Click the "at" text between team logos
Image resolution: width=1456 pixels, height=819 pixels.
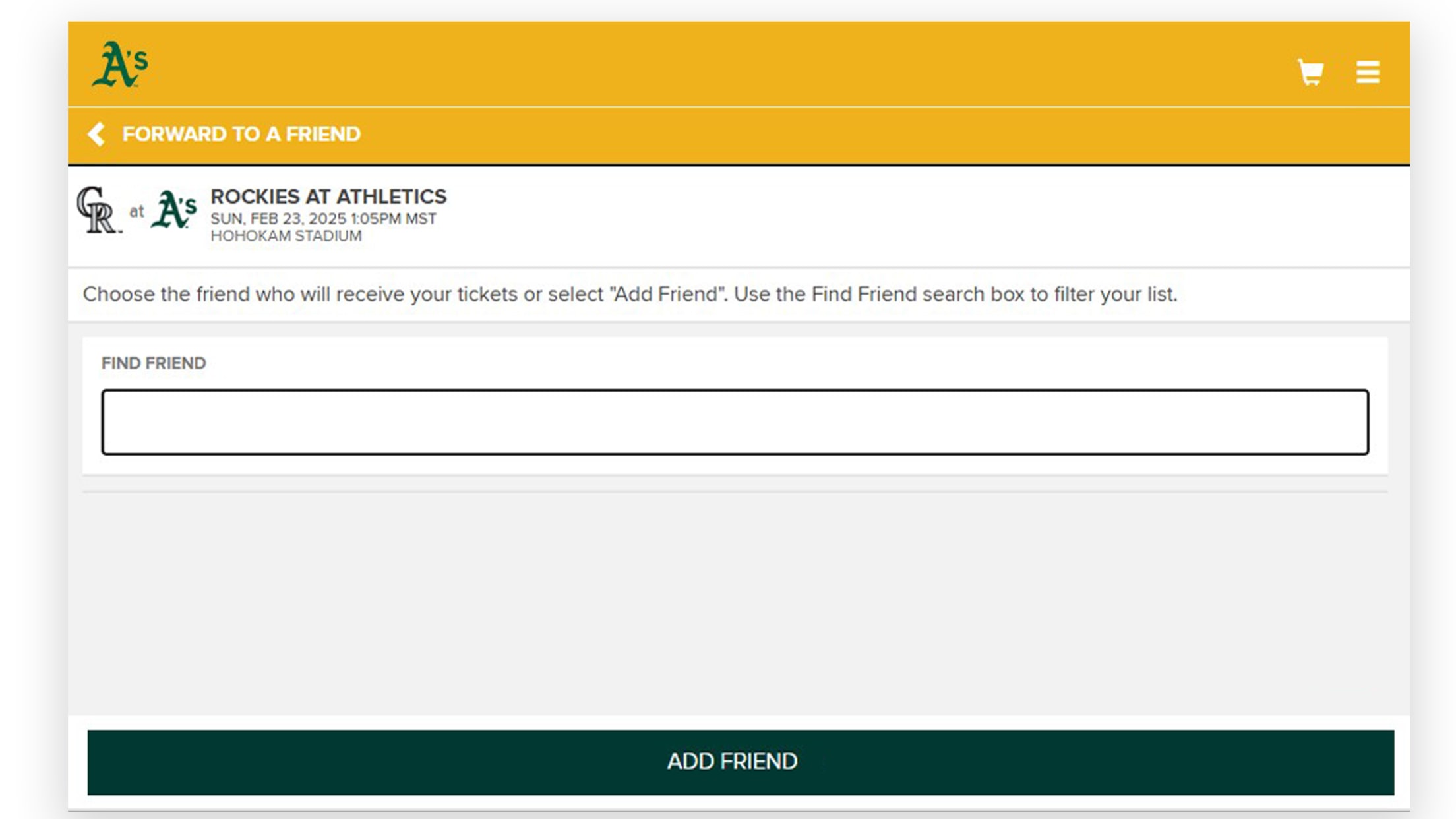[x=136, y=212]
